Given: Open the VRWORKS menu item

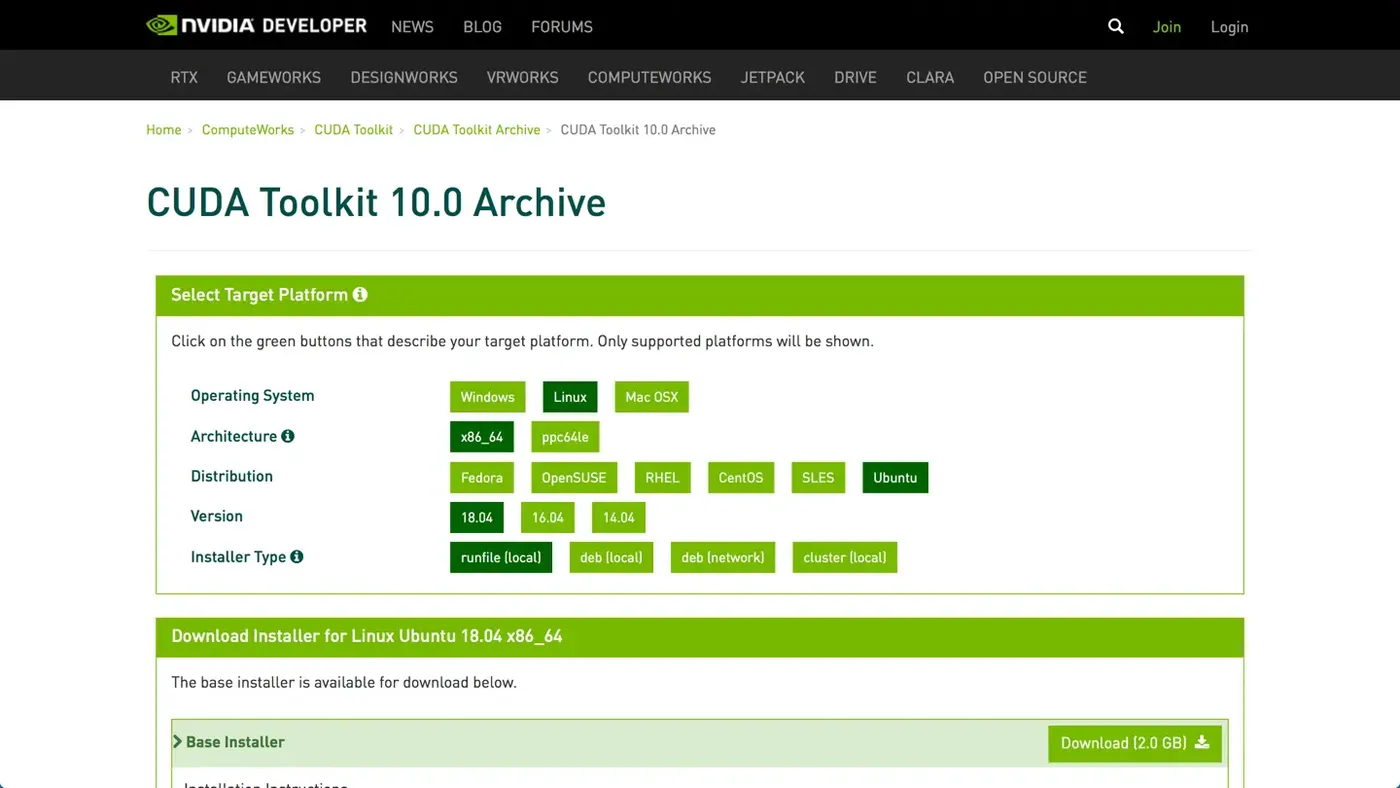Looking at the screenshot, I should click(522, 77).
